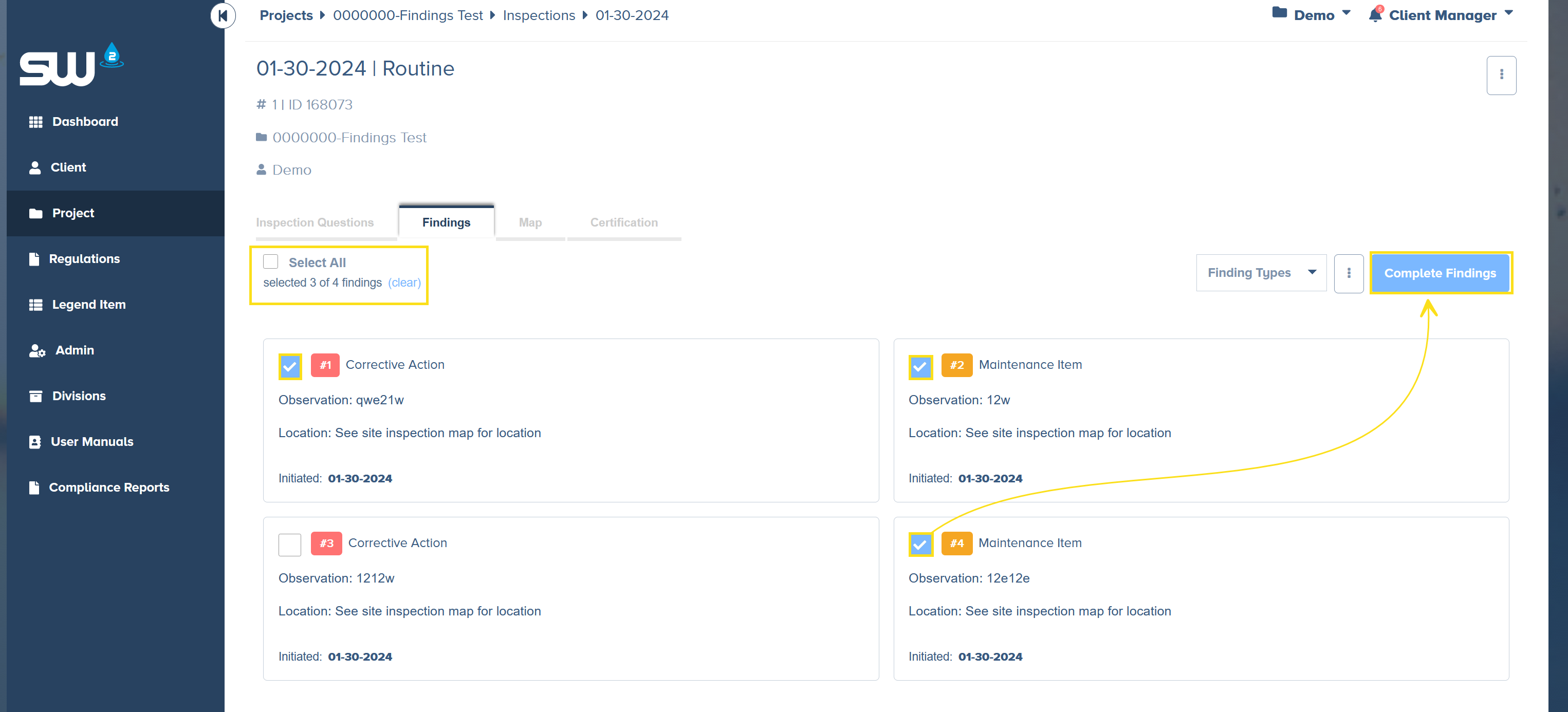Open inspection options three-dot menu
Image resolution: width=1568 pixels, height=712 pixels.
[x=1501, y=75]
